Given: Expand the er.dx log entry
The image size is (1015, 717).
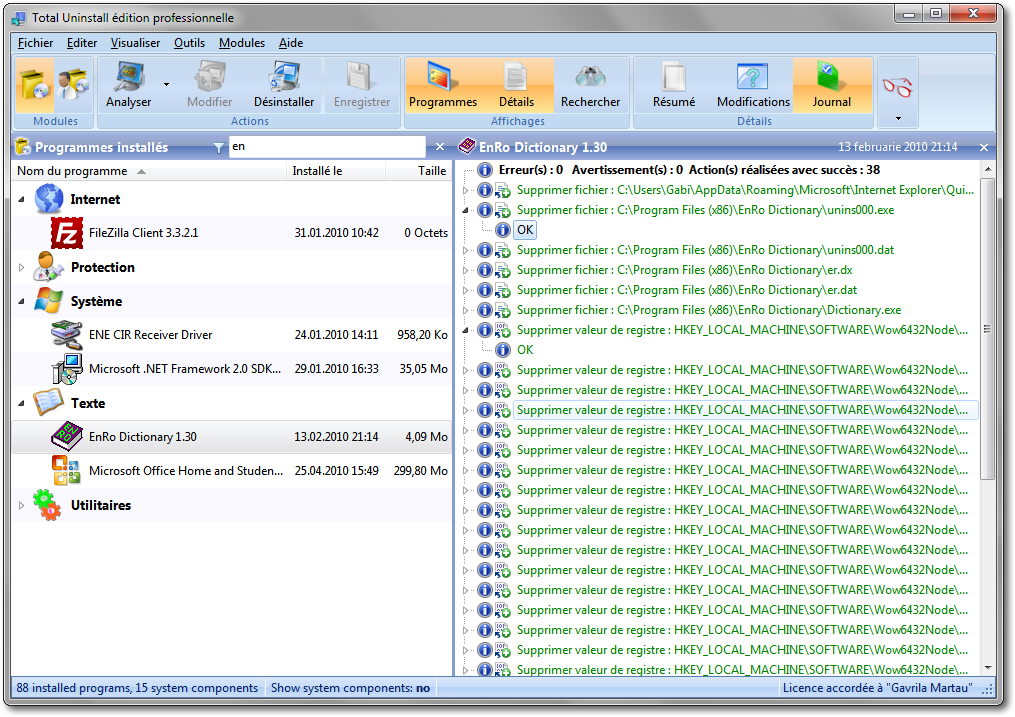Looking at the screenshot, I should click(x=465, y=270).
